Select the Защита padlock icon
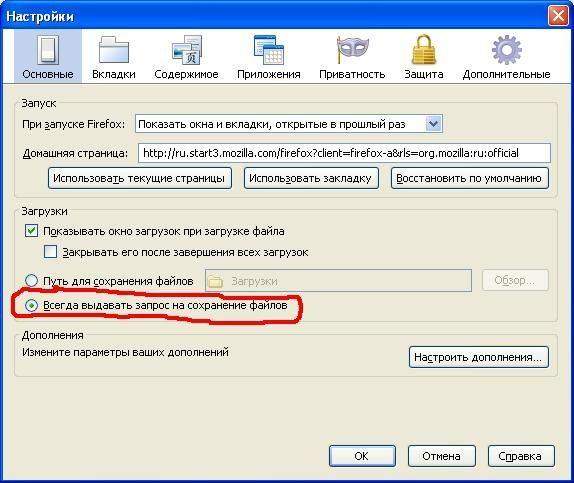 (424, 49)
